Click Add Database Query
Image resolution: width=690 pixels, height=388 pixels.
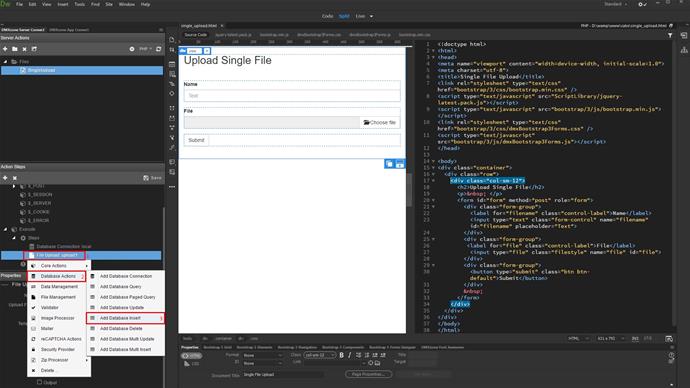pos(125,287)
